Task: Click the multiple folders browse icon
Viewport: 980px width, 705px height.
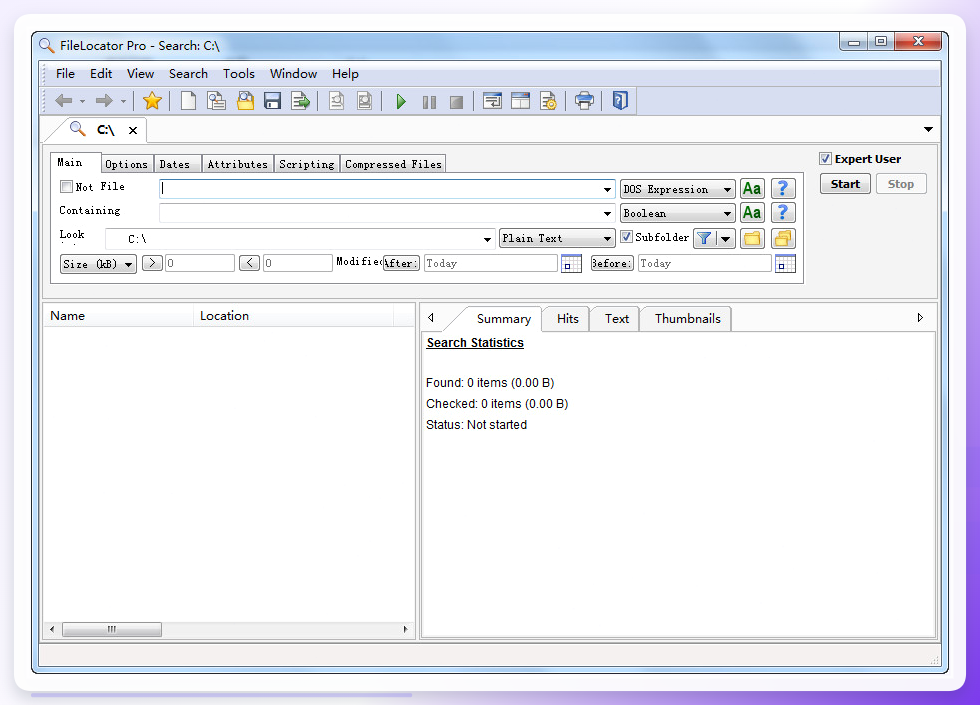Action: pyautogui.click(x=782, y=238)
